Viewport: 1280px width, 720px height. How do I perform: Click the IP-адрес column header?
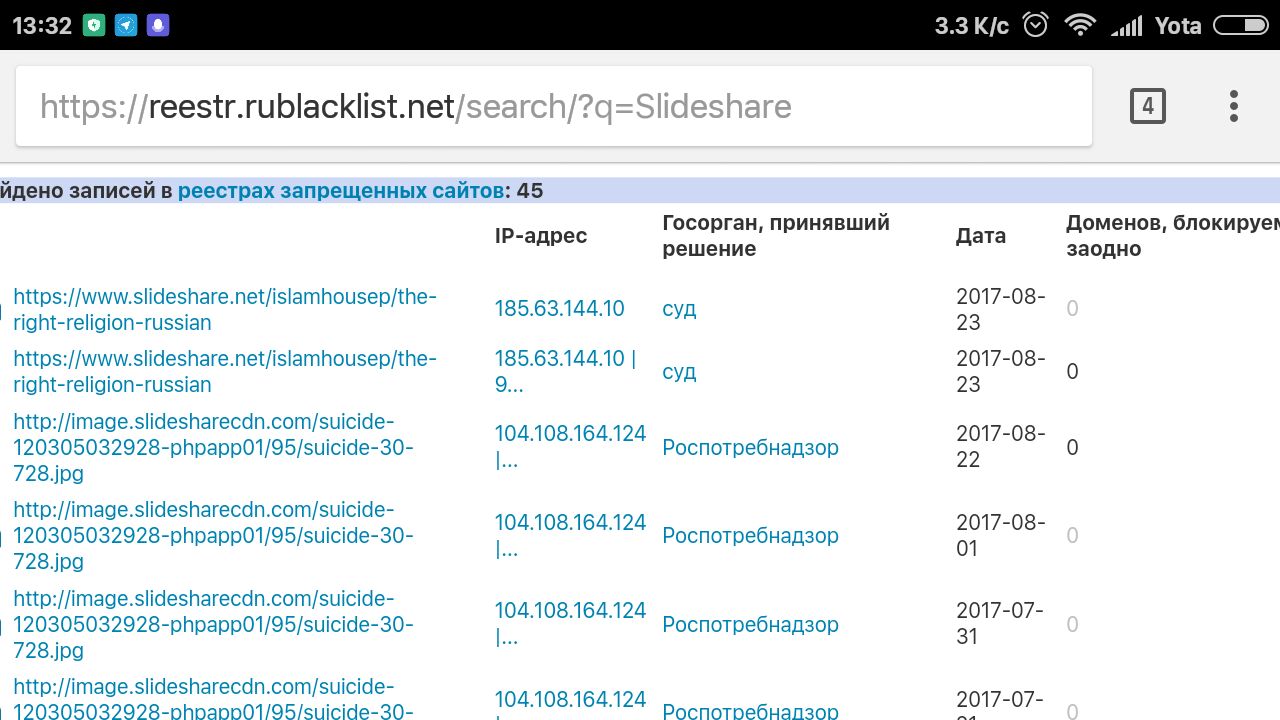541,236
